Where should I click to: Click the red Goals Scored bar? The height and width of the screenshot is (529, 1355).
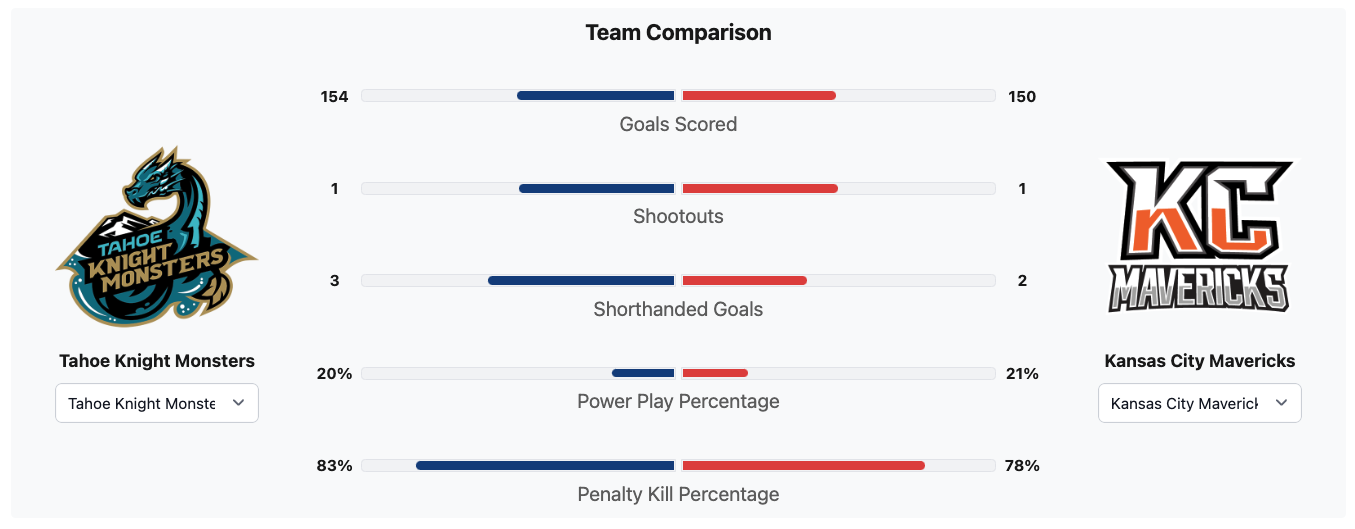(x=759, y=96)
